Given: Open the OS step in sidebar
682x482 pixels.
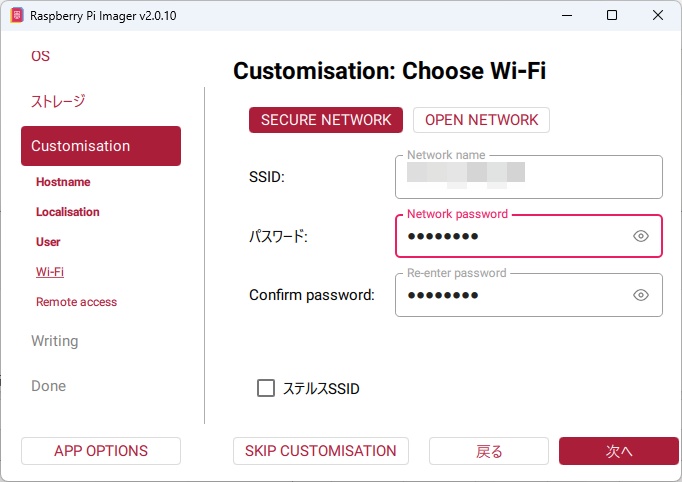Looking at the screenshot, I should (40, 56).
